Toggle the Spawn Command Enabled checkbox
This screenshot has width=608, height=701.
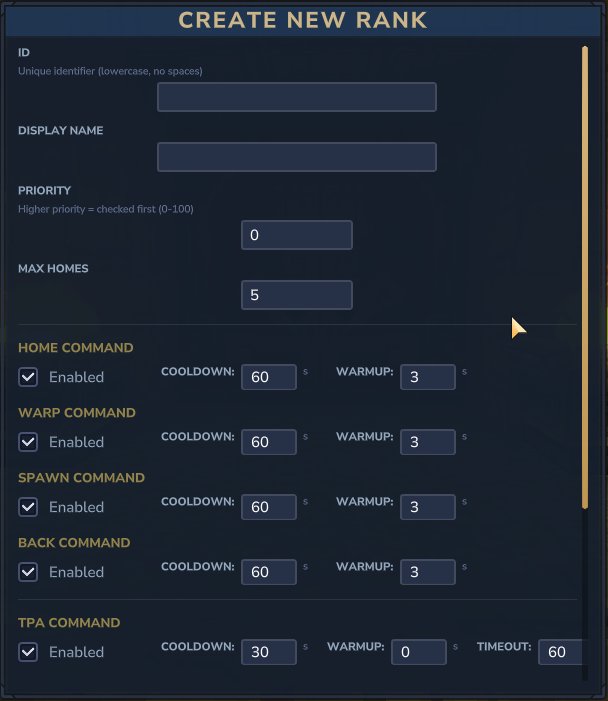click(28, 507)
